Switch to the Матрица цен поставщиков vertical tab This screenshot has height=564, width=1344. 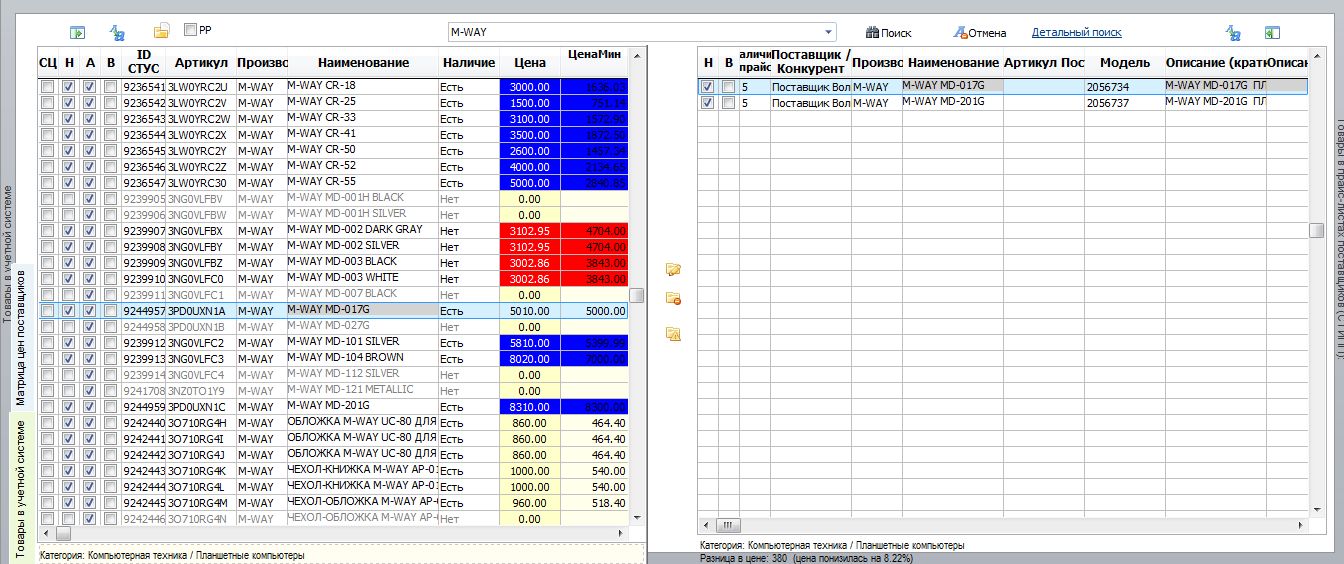[x=21, y=337]
